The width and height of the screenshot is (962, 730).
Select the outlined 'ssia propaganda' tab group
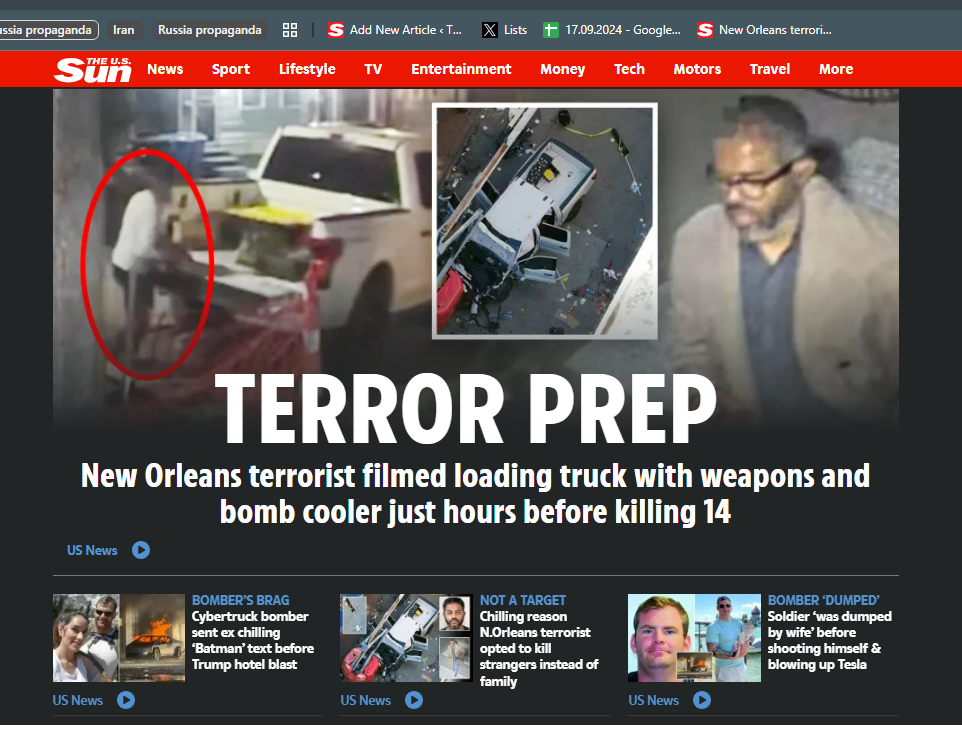coord(47,30)
